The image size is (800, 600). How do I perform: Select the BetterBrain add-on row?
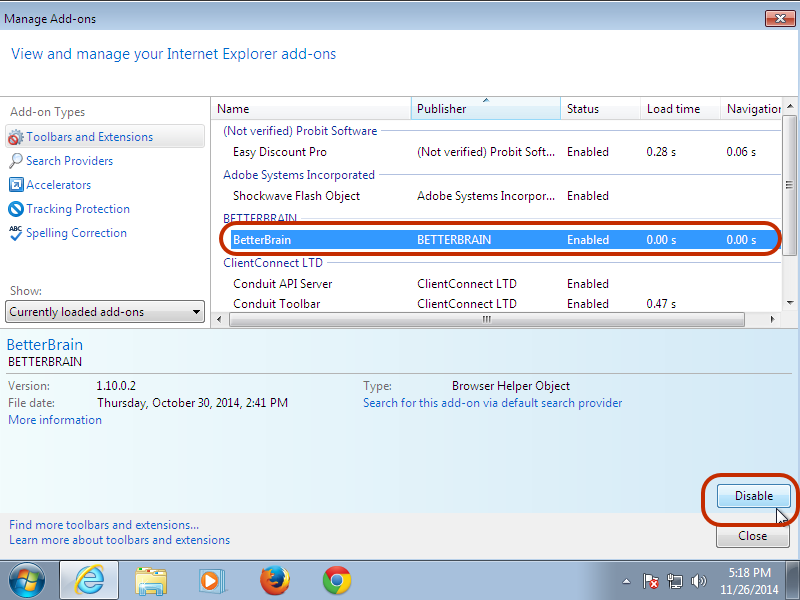click(506, 240)
